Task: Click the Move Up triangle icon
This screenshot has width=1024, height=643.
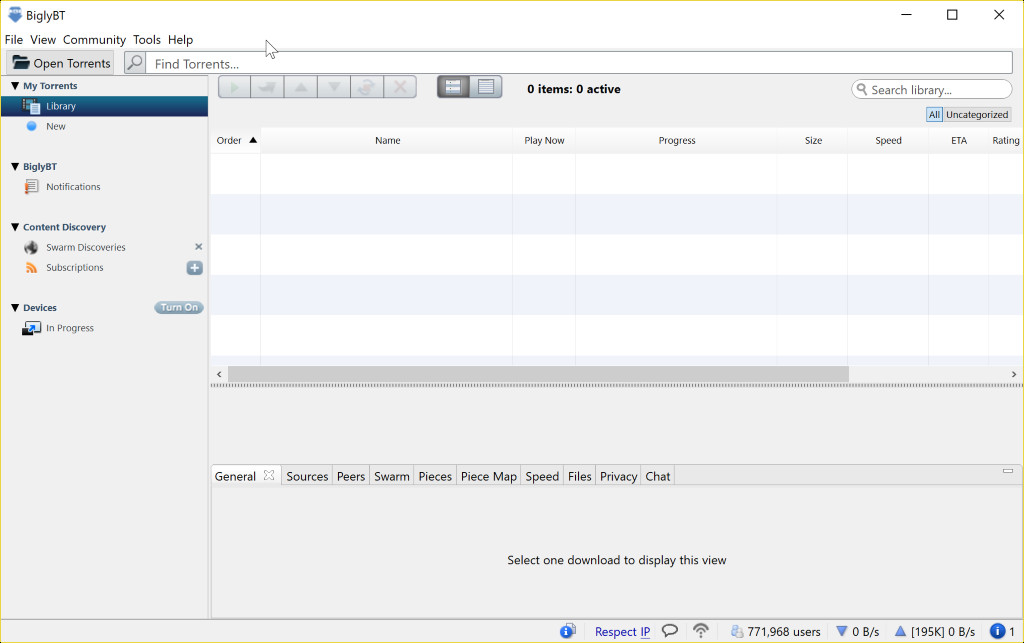Action: click(300, 87)
